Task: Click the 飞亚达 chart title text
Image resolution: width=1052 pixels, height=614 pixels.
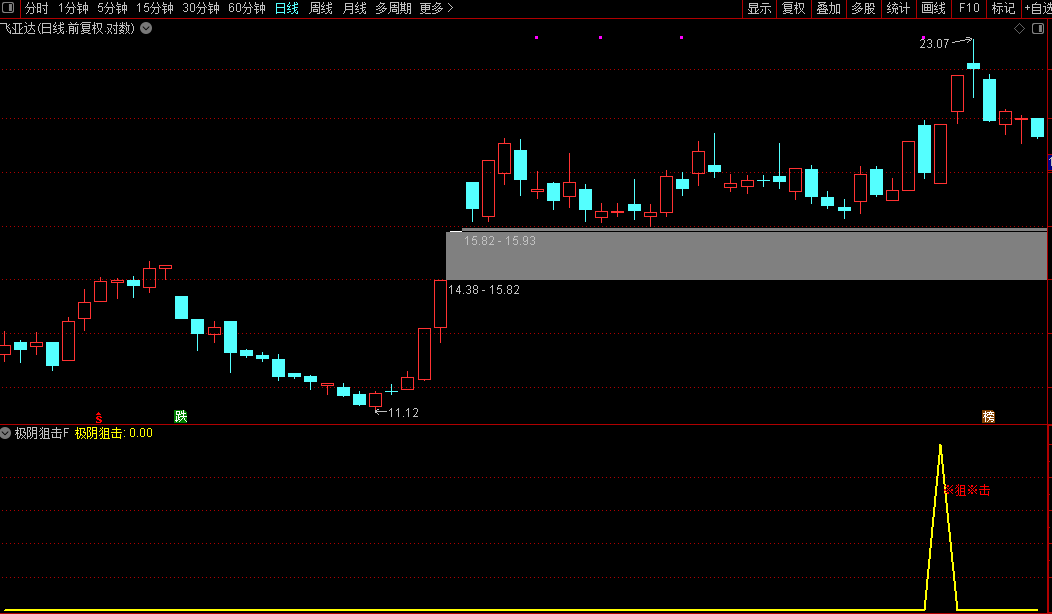Action: (x=68, y=28)
